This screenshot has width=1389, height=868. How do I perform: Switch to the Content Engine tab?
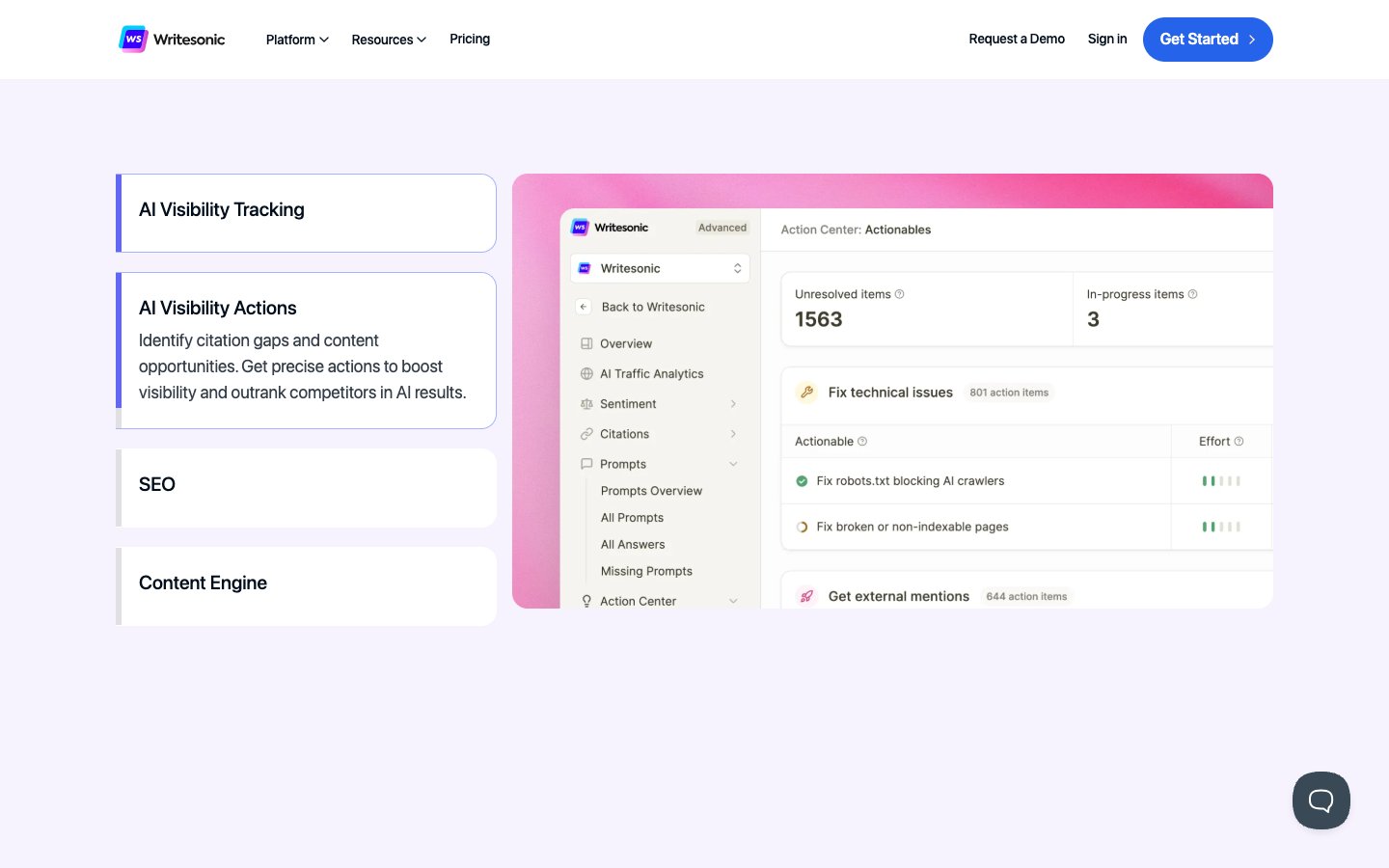click(307, 585)
